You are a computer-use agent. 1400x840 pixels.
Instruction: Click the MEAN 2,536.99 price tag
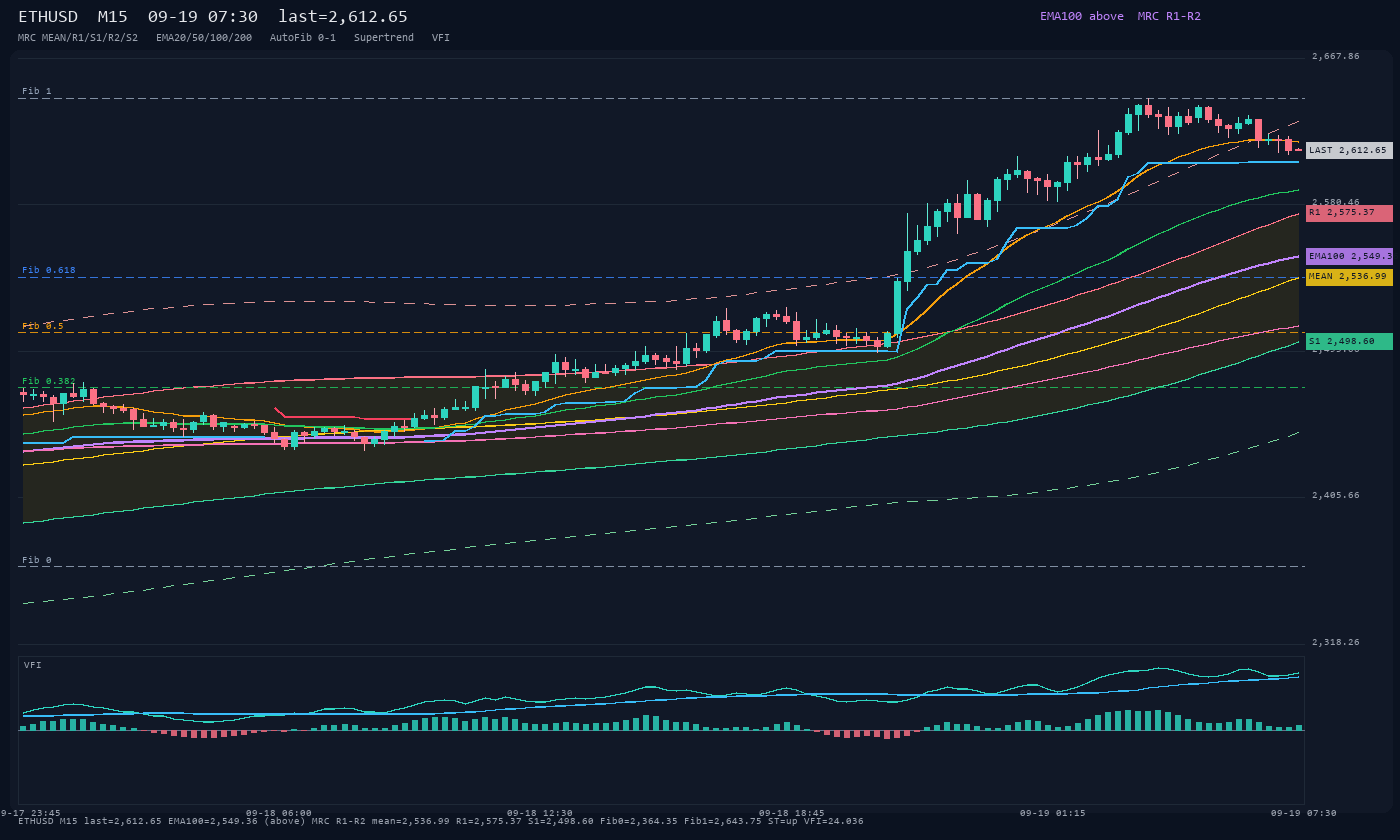click(x=1349, y=277)
